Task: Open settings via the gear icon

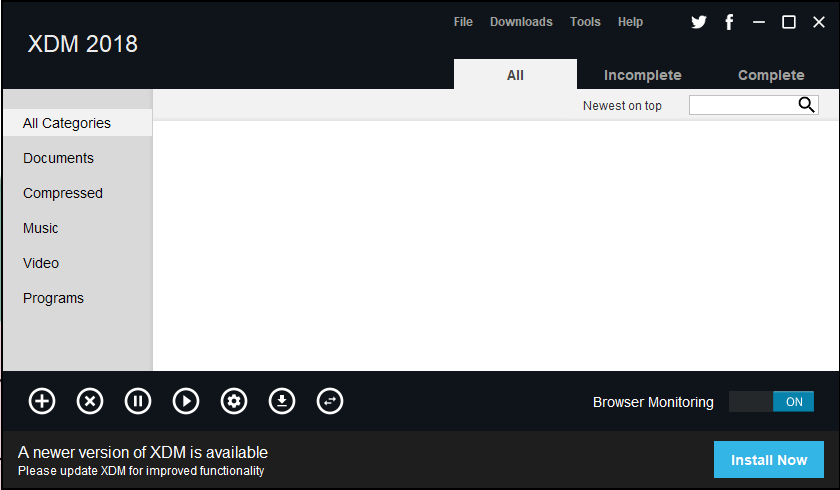Action: point(234,401)
